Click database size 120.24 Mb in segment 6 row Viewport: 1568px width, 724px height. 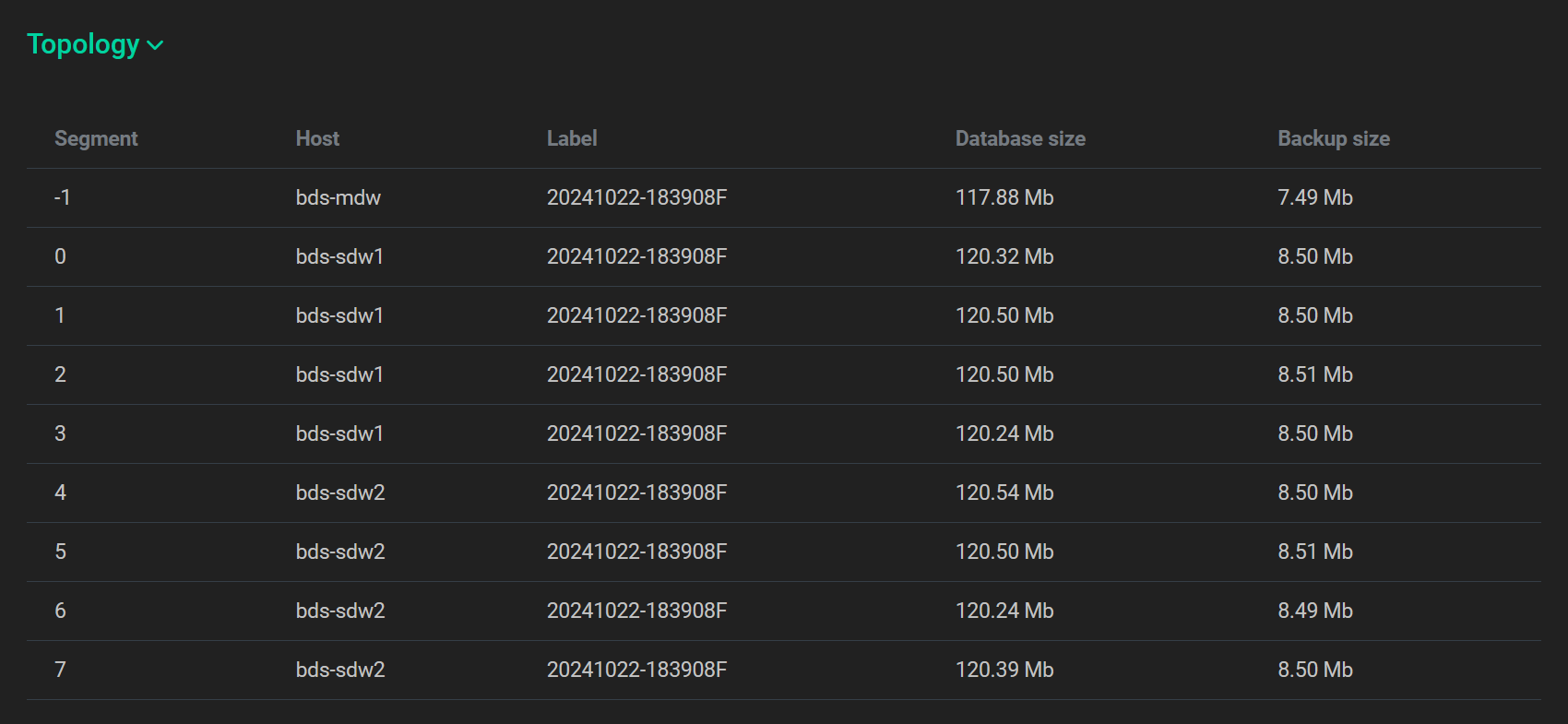pyautogui.click(x=1004, y=611)
